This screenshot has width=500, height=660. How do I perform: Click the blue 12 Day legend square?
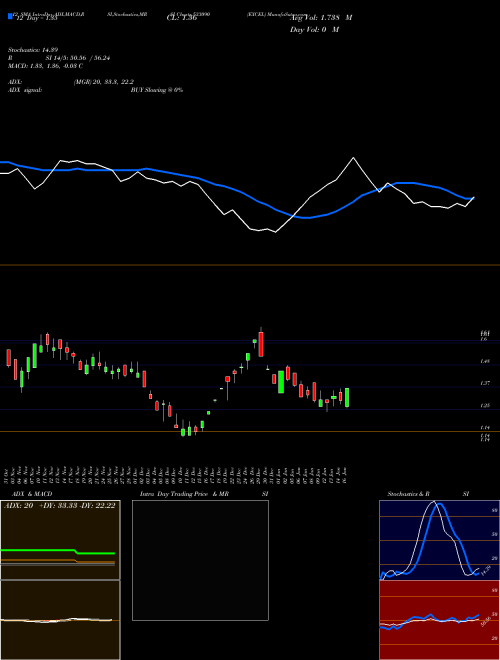[11, 16]
